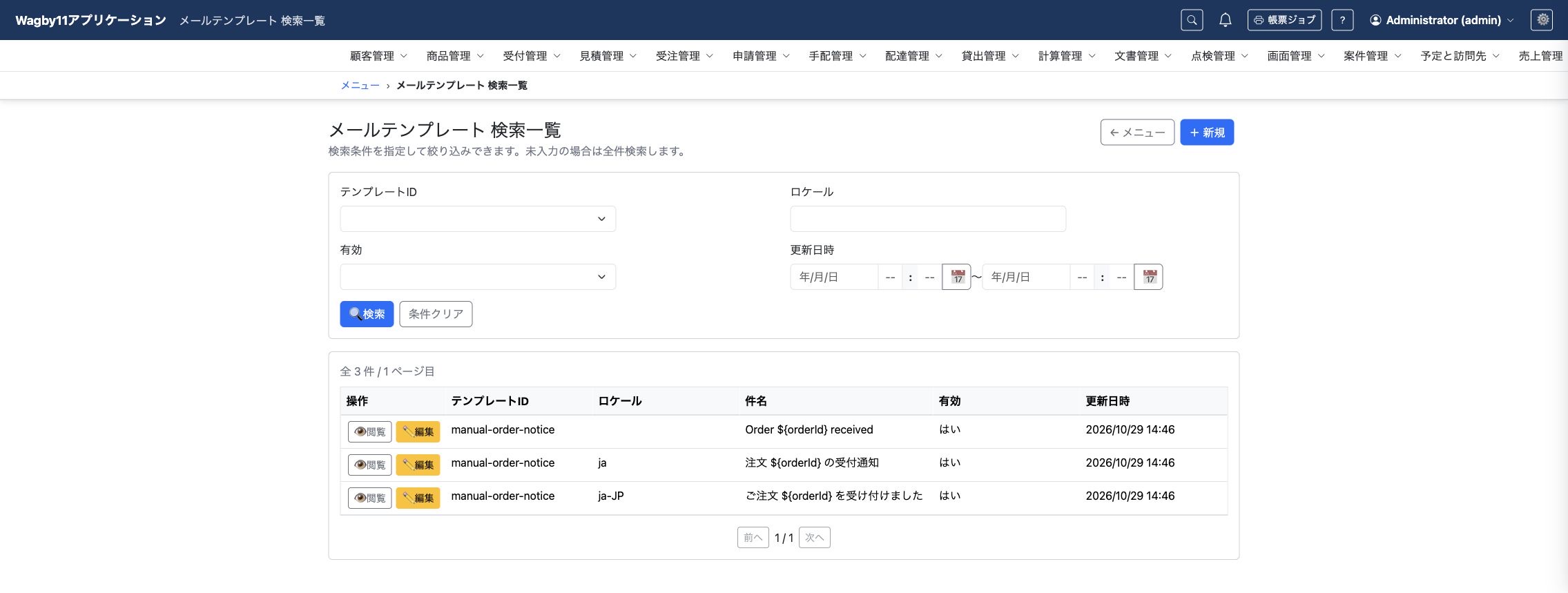The width and height of the screenshot is (1568, 593).
Task: Open the 受付管理 menu
Action: coord(532,56)
